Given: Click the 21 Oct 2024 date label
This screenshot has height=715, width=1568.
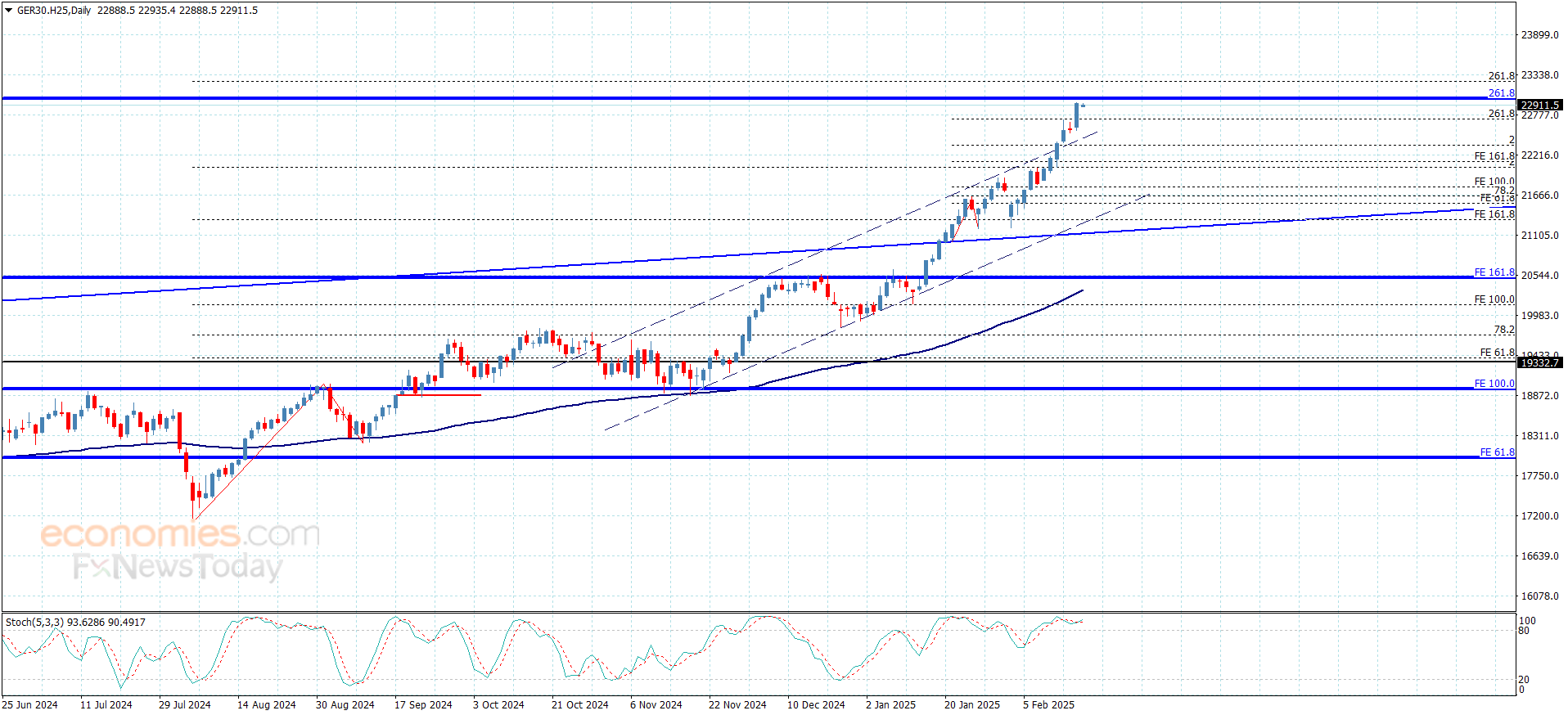Looking at the screenshot, I should [580, 705].
